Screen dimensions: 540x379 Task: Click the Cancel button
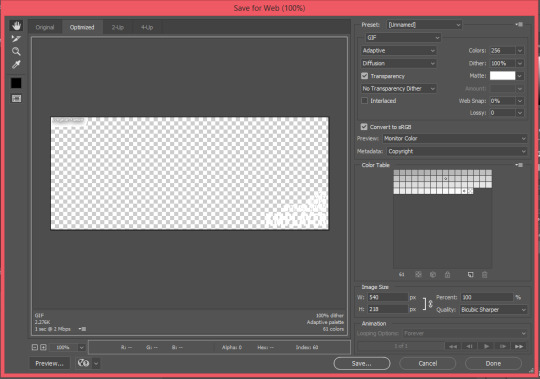tap(427, 364)
